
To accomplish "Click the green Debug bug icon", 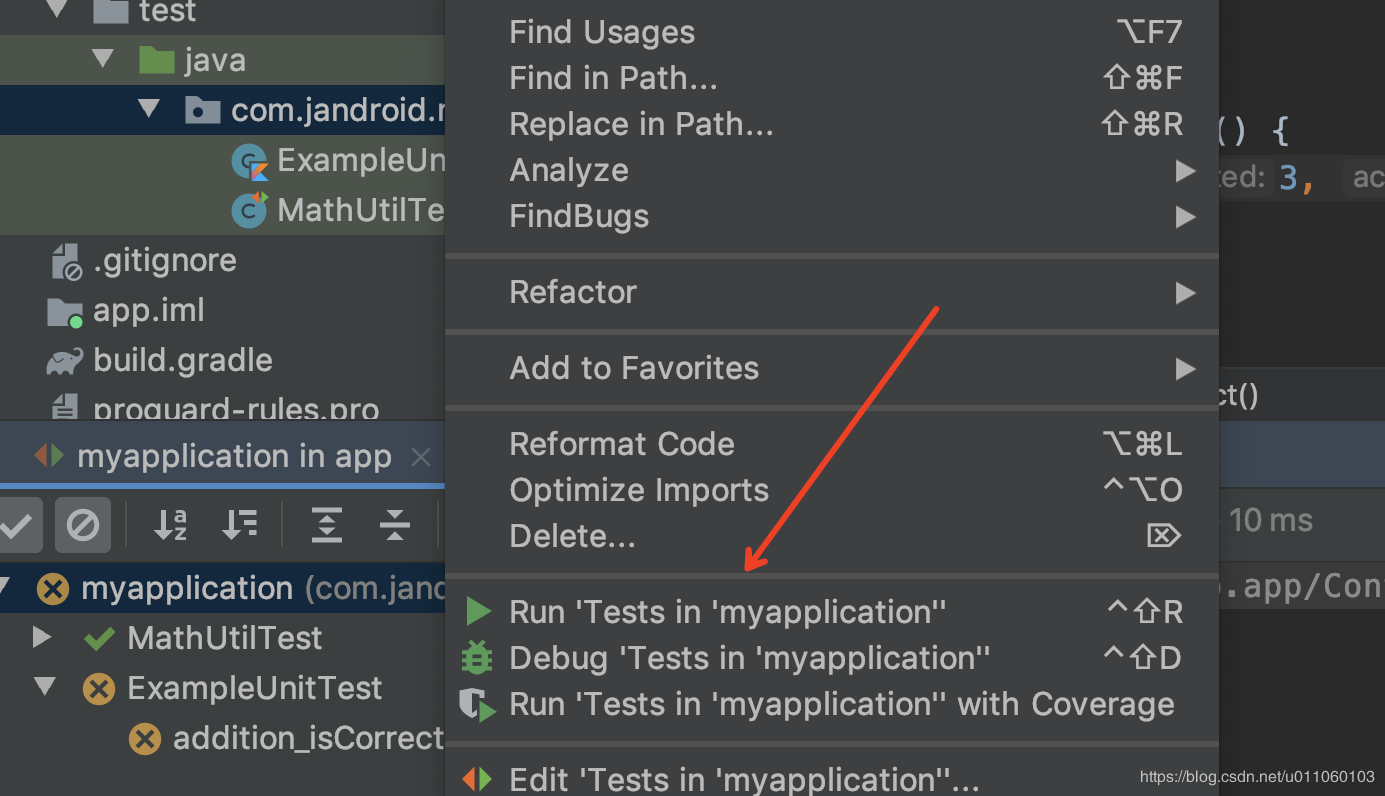I will pos(477,658).
